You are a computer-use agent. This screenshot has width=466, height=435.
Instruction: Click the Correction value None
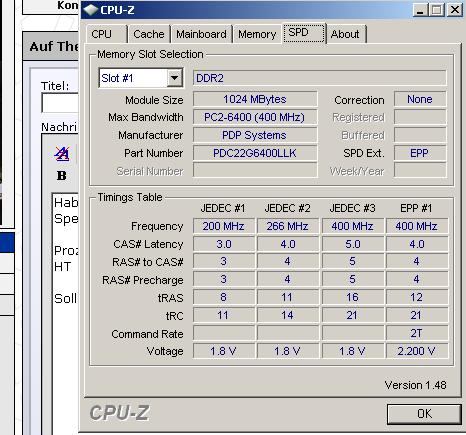click(420, 99)
